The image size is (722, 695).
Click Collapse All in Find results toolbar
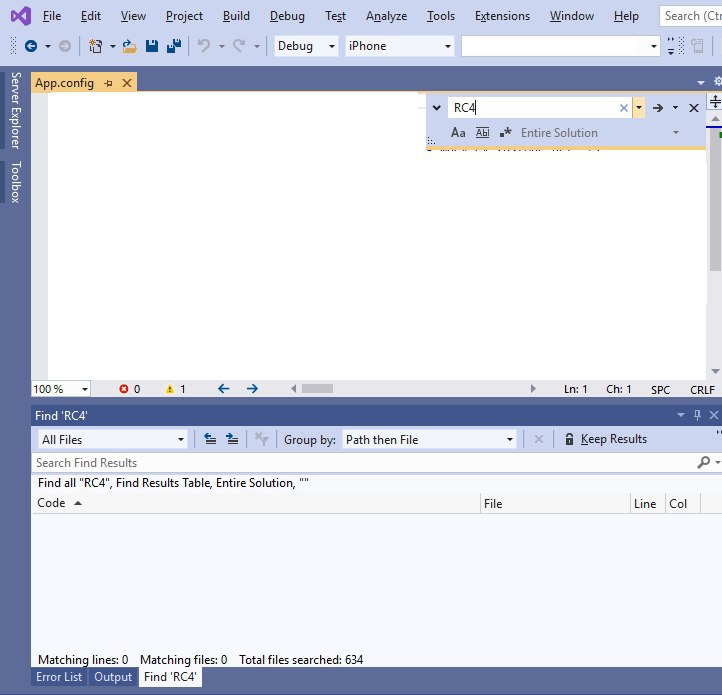(210, 439)
